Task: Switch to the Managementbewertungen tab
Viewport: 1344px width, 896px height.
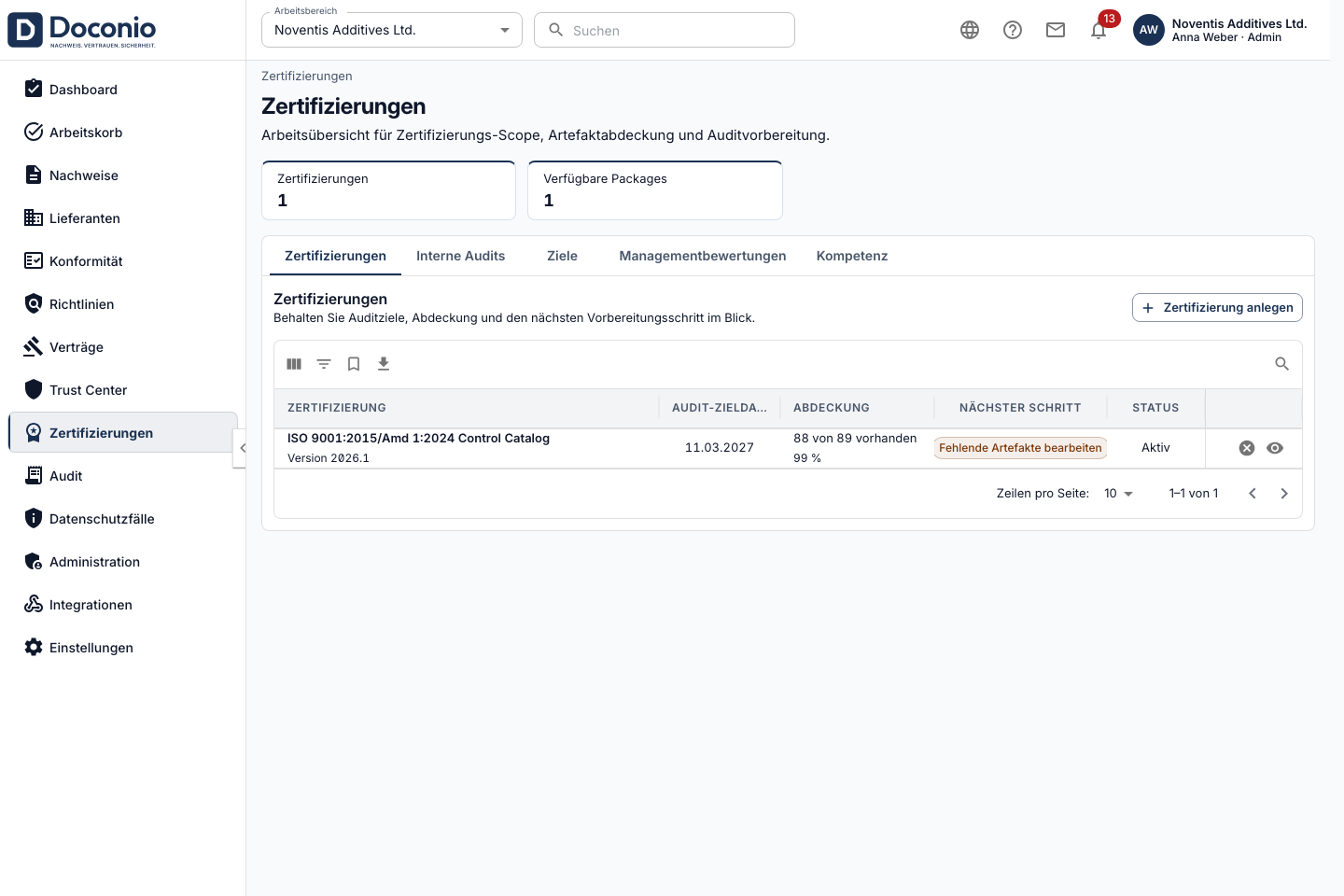Action: click(703, 256)
